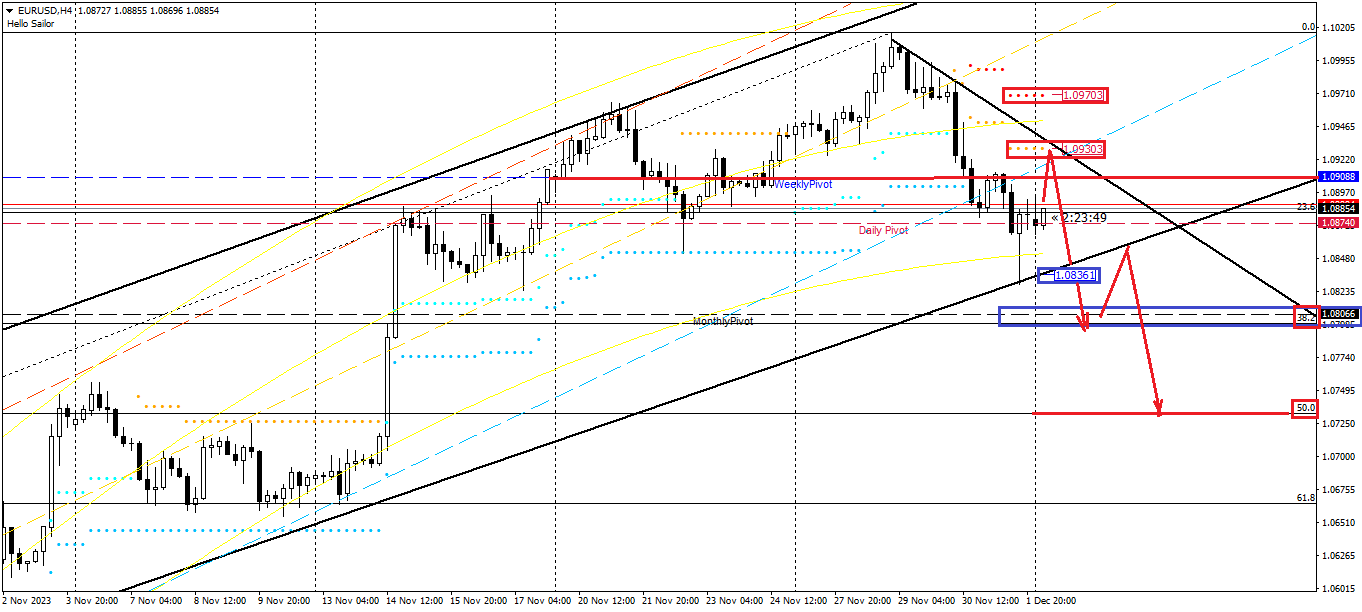Click the "21 Nov 20:00" time axis label

(670, 602)
